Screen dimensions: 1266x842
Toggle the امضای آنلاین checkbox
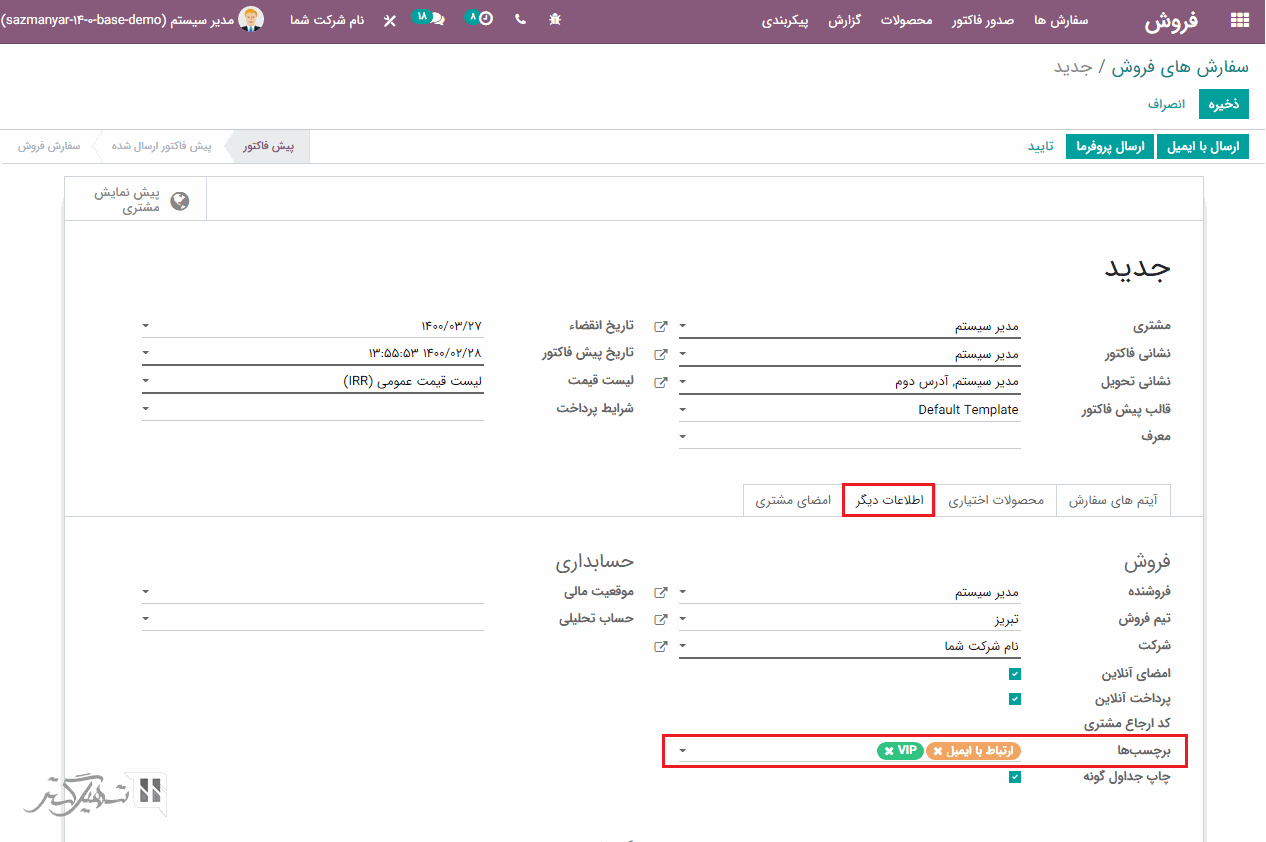coord(1014,674)
